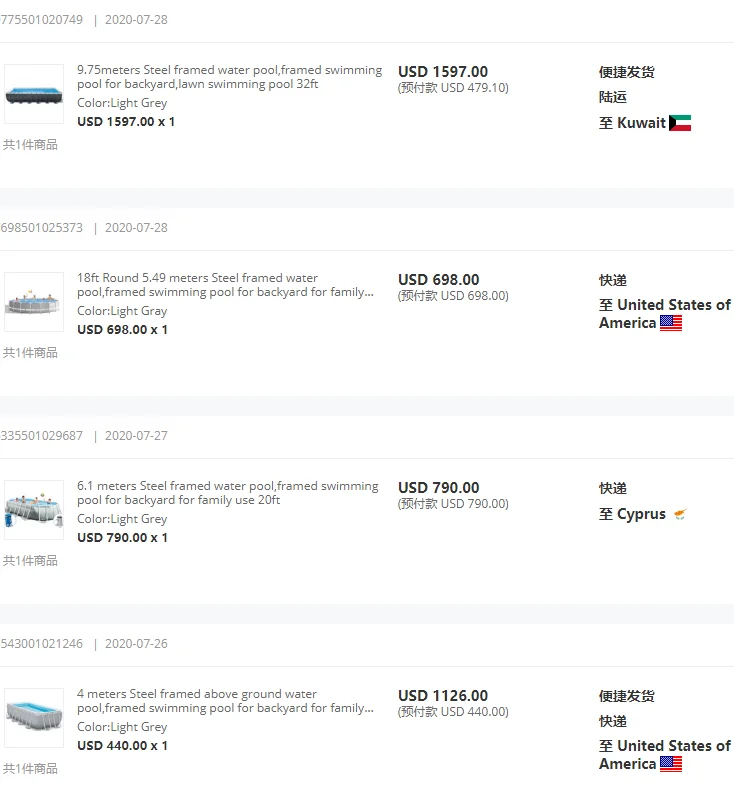
Task: Open the 4 meters above ground pool title
Action: coord(226,701)
